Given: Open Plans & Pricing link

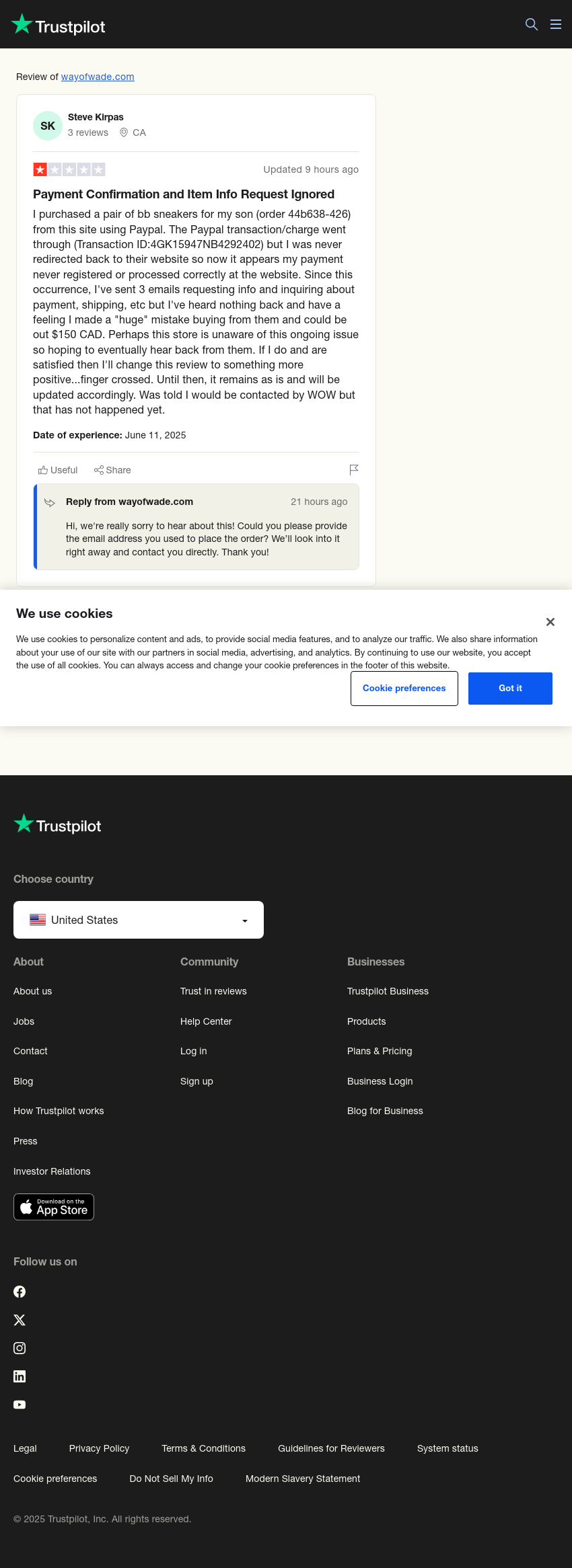Looking at the screenshot, I should (x=380, y=1051).
